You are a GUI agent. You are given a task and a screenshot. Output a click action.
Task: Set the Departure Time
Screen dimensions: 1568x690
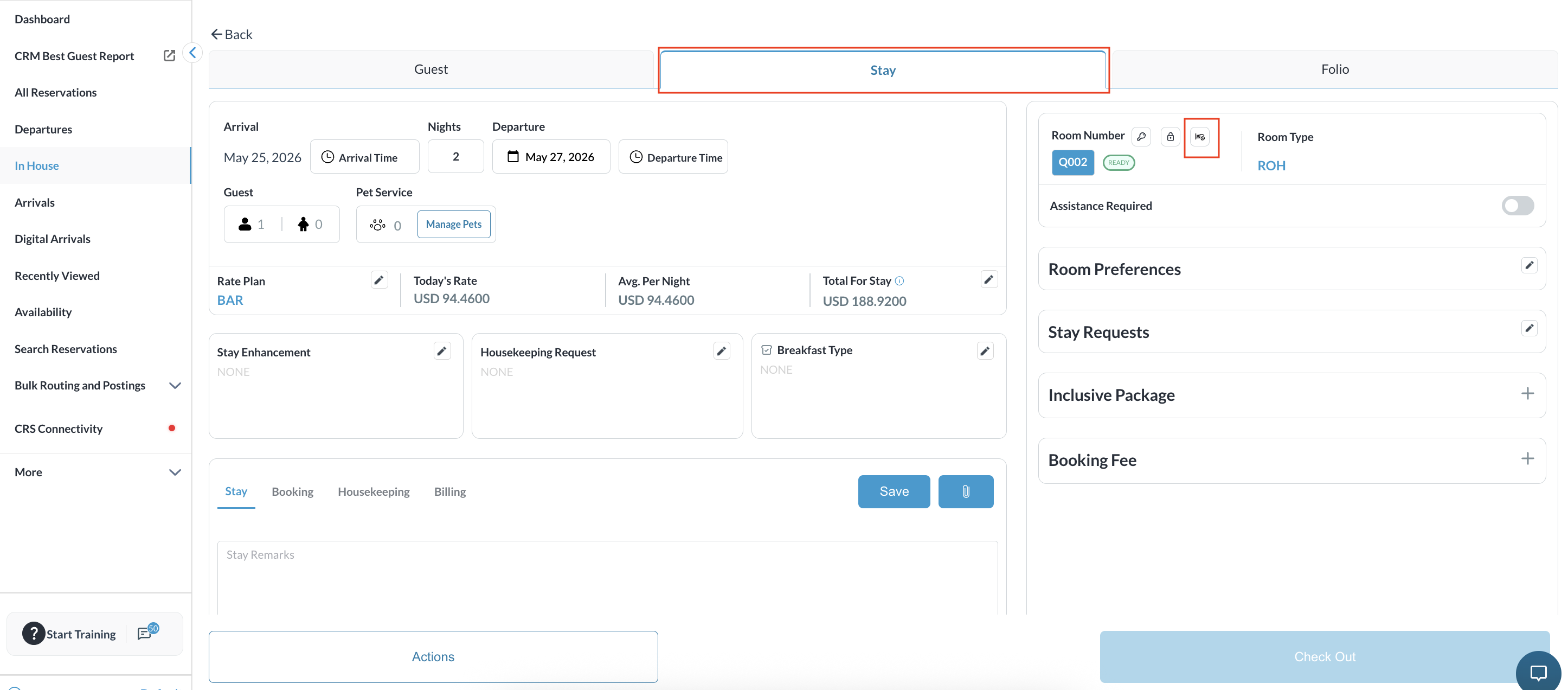(x=673, y=157)
